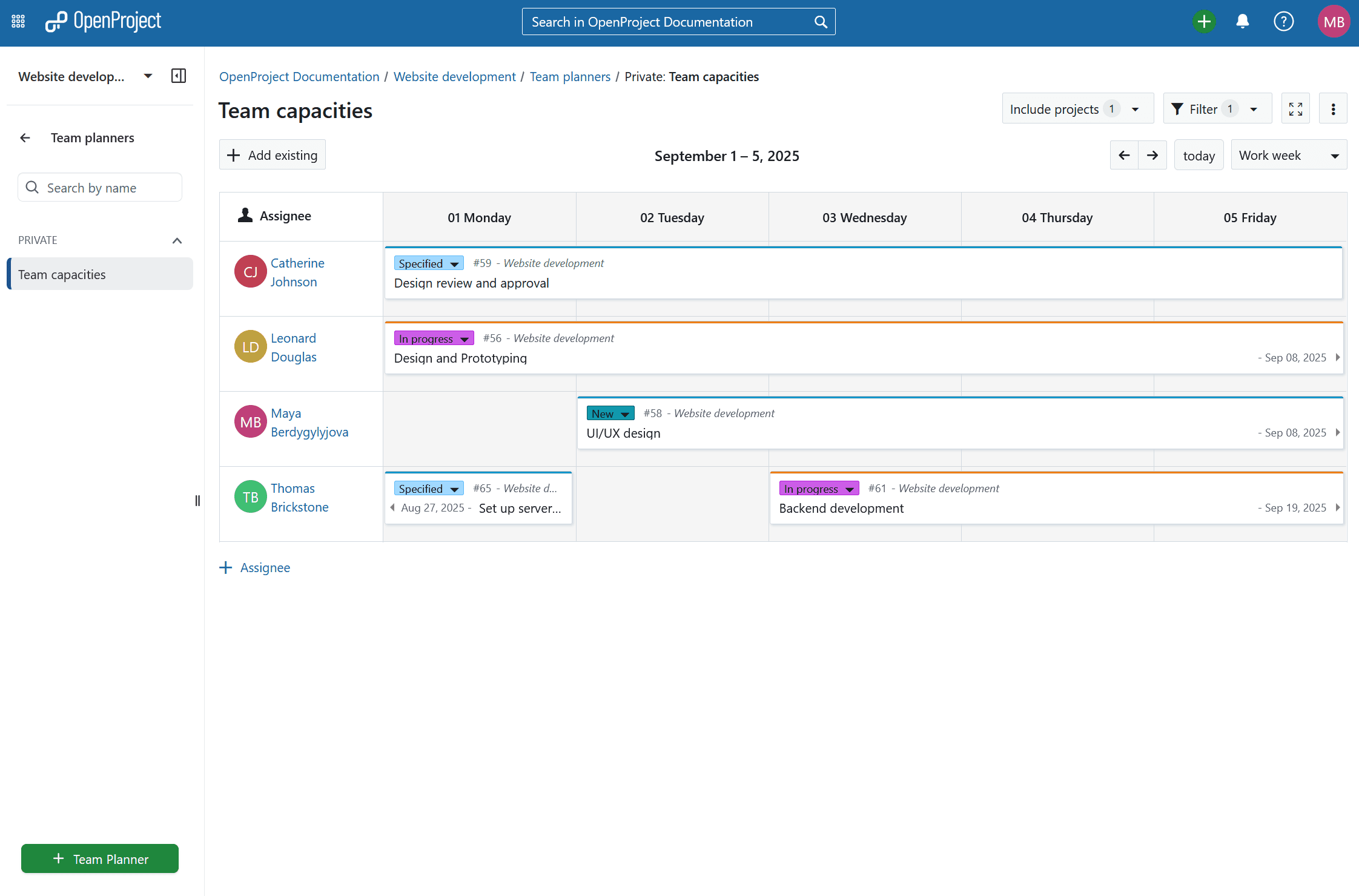1359x896 pixels.
Task: Open the Work week view dropdown
Action: pos(1288,156)
